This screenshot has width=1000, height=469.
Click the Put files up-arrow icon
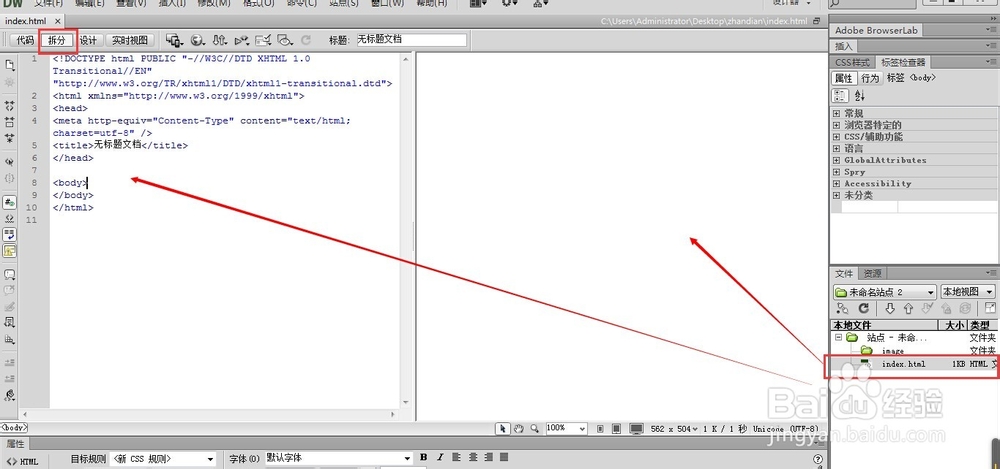908,309
